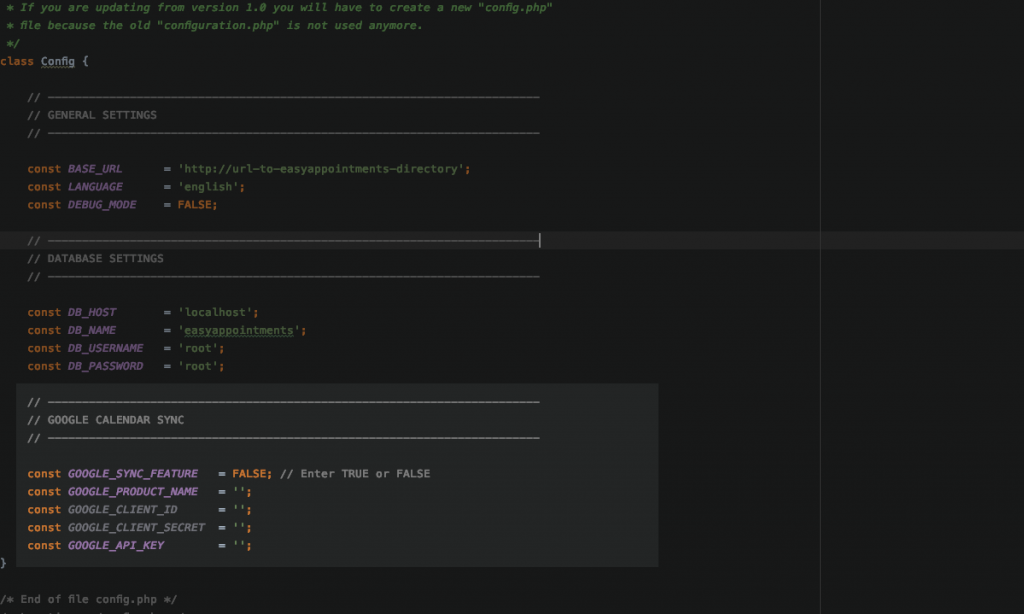1024x614 pixels.
Task: Click the '// Enter TRUE or FALSE' comment
Action: (x=355, y=474)
